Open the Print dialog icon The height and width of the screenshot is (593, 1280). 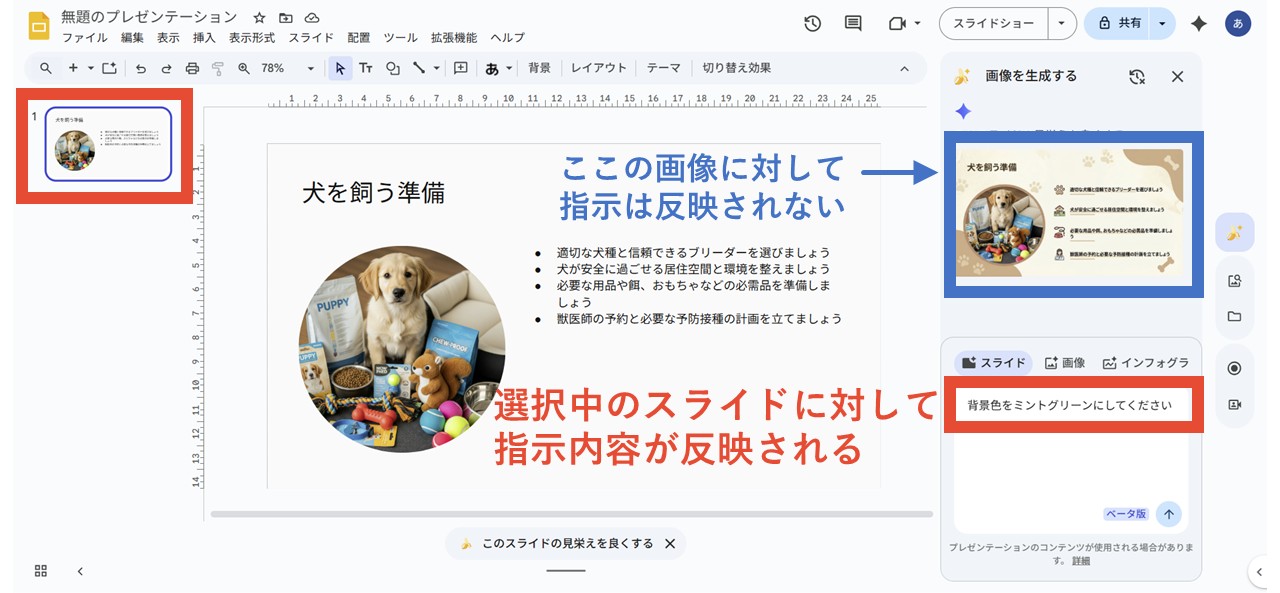(191, 68)
